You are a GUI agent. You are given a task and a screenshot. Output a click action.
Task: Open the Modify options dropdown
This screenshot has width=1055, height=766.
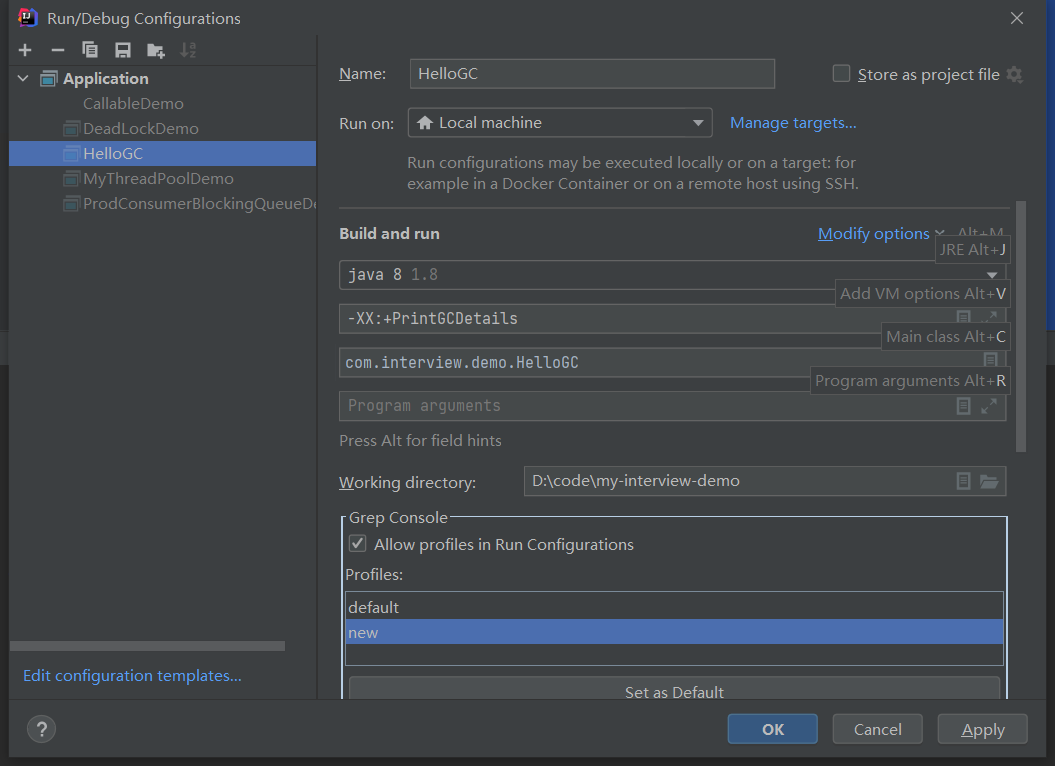(x=880, y=233)
